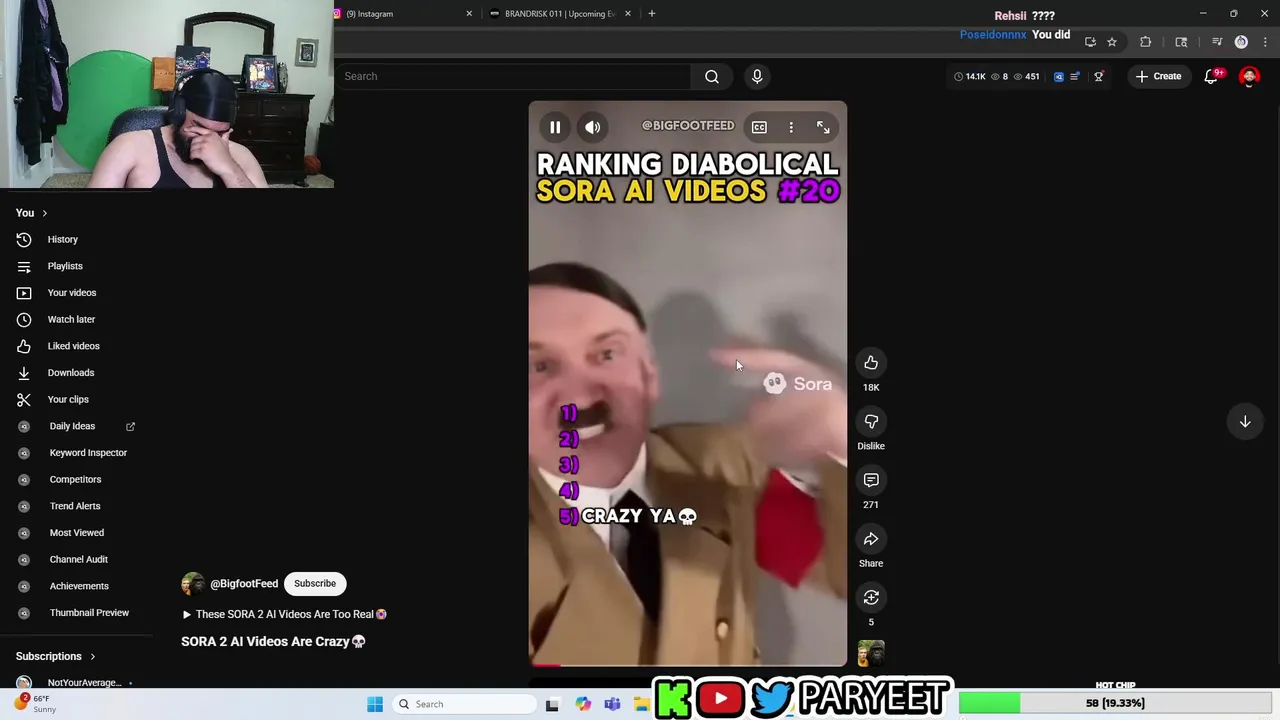Open the @BigfootFeed channel link

244,583
